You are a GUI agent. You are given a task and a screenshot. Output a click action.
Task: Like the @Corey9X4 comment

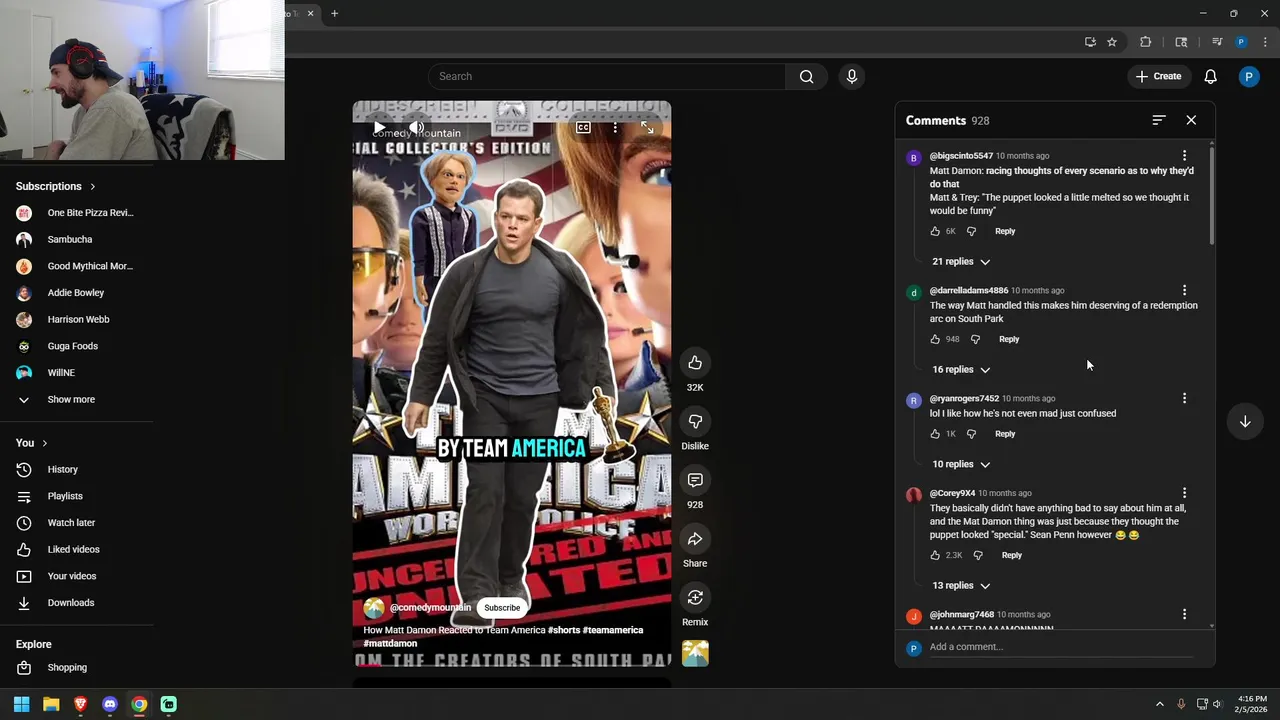coord(935,555)
